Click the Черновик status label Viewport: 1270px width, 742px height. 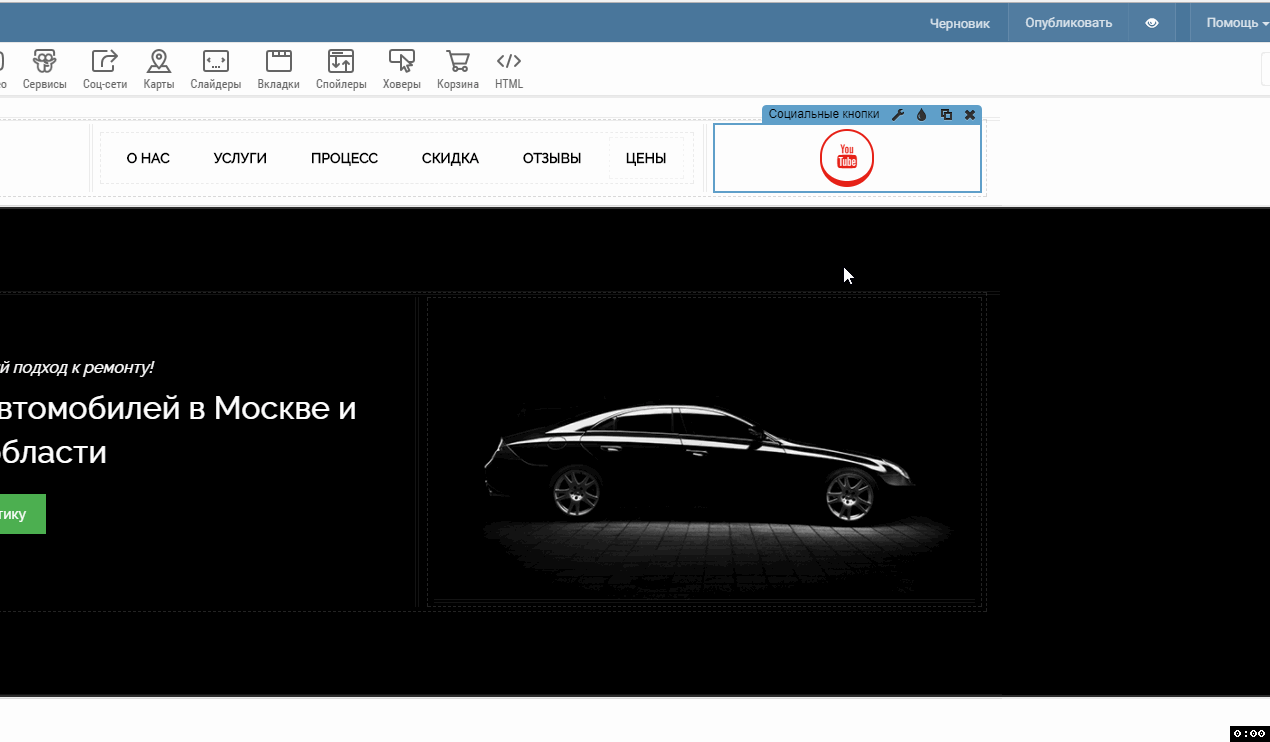pos(960,23)
